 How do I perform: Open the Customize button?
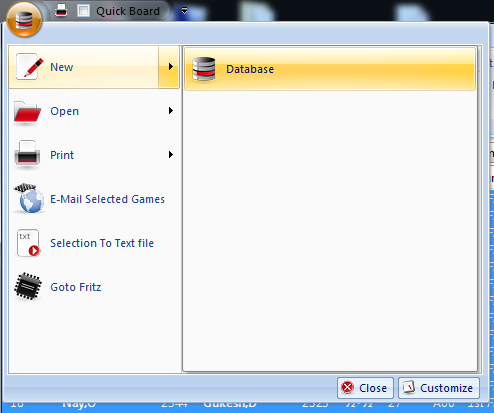(x=439, y=388)
